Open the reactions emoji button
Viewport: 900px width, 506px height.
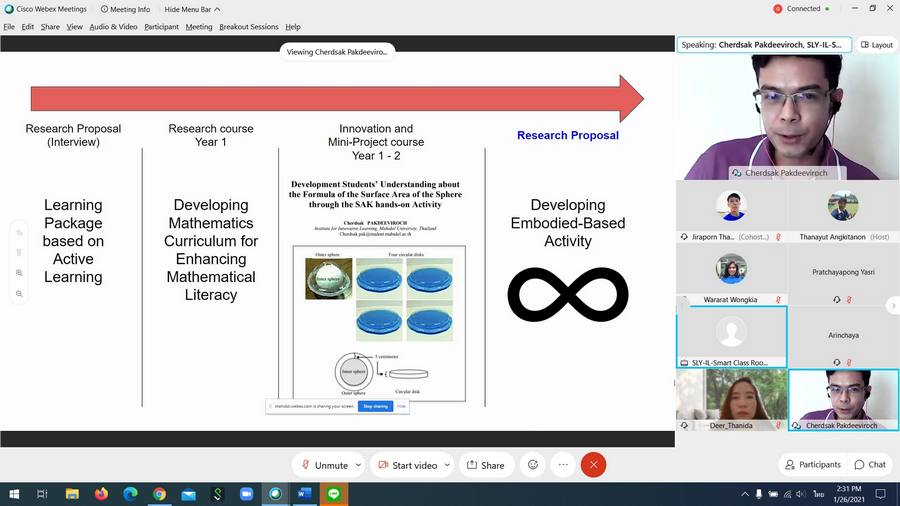(533, 465)
